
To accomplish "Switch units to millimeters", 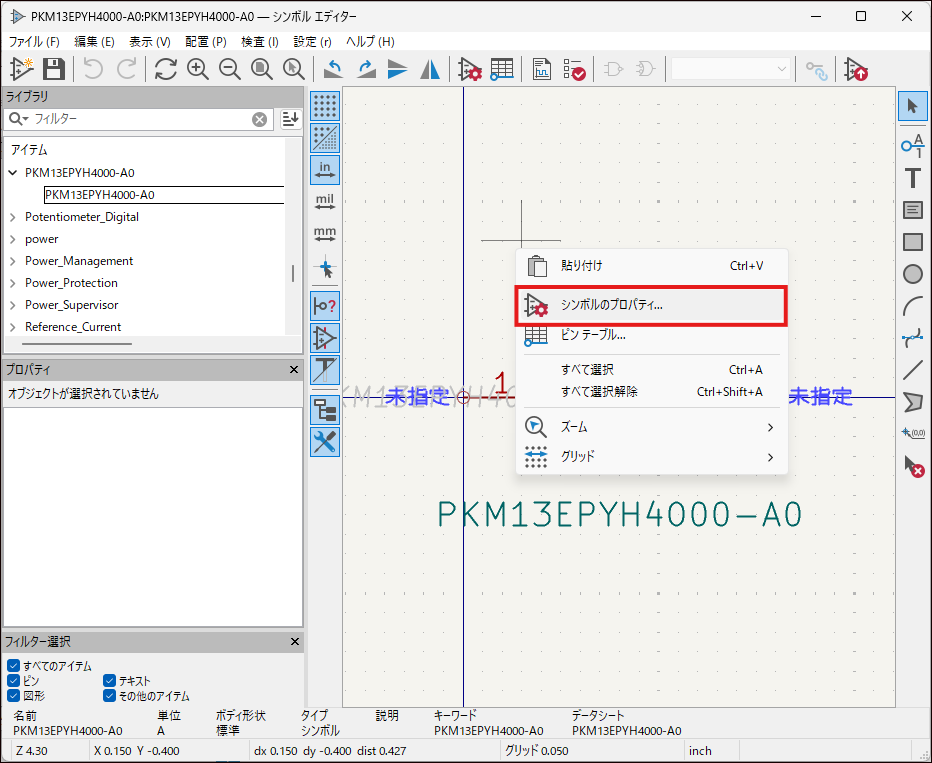I will [325, 234].
